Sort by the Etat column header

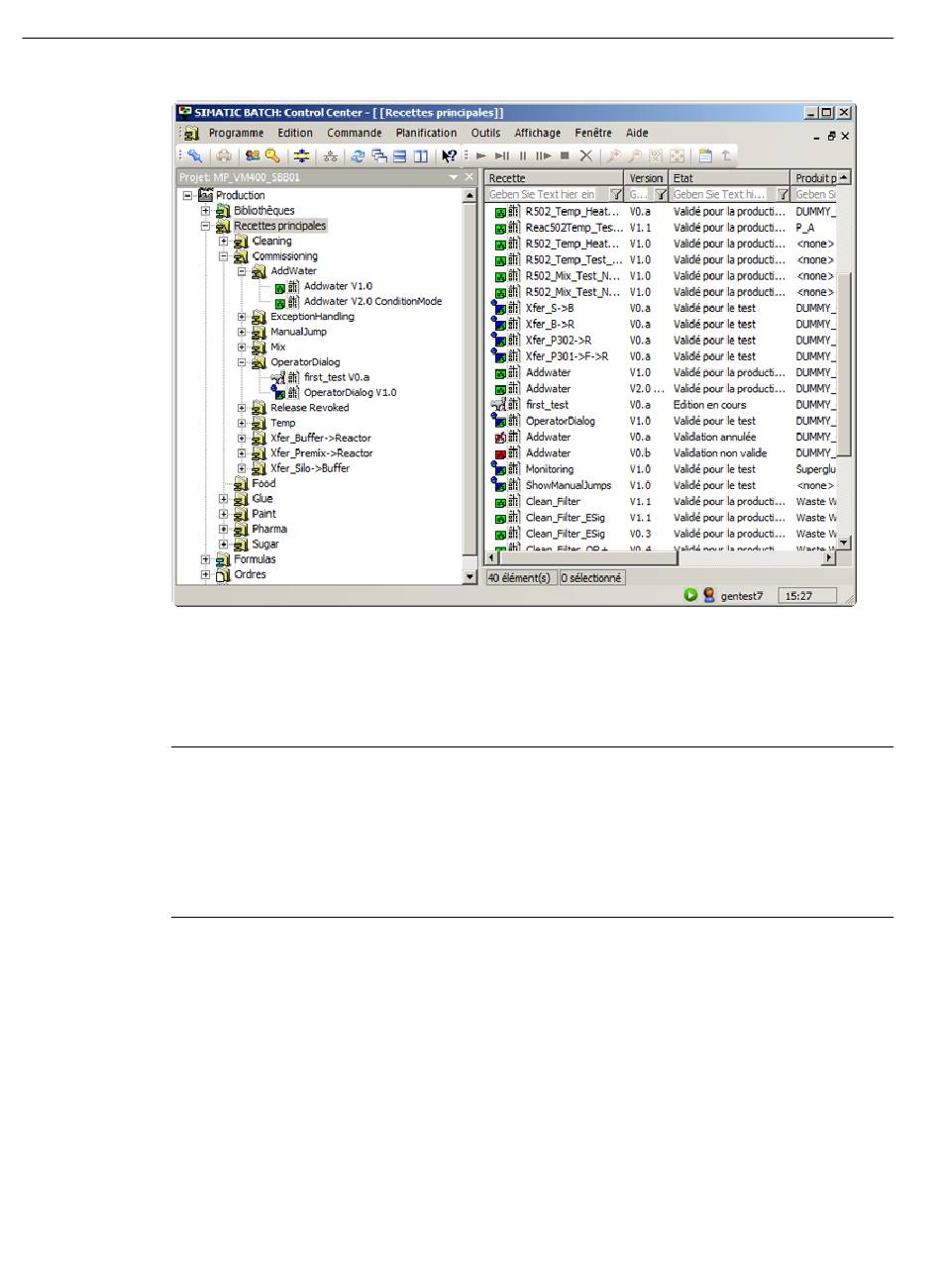[x=730, y=178]
